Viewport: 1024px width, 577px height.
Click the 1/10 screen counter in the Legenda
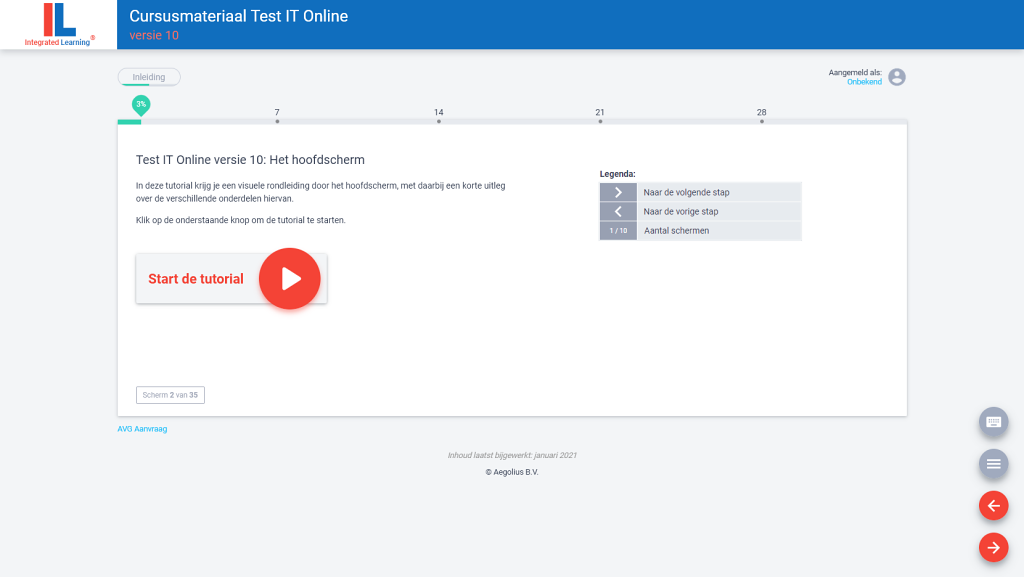point(618,230)
